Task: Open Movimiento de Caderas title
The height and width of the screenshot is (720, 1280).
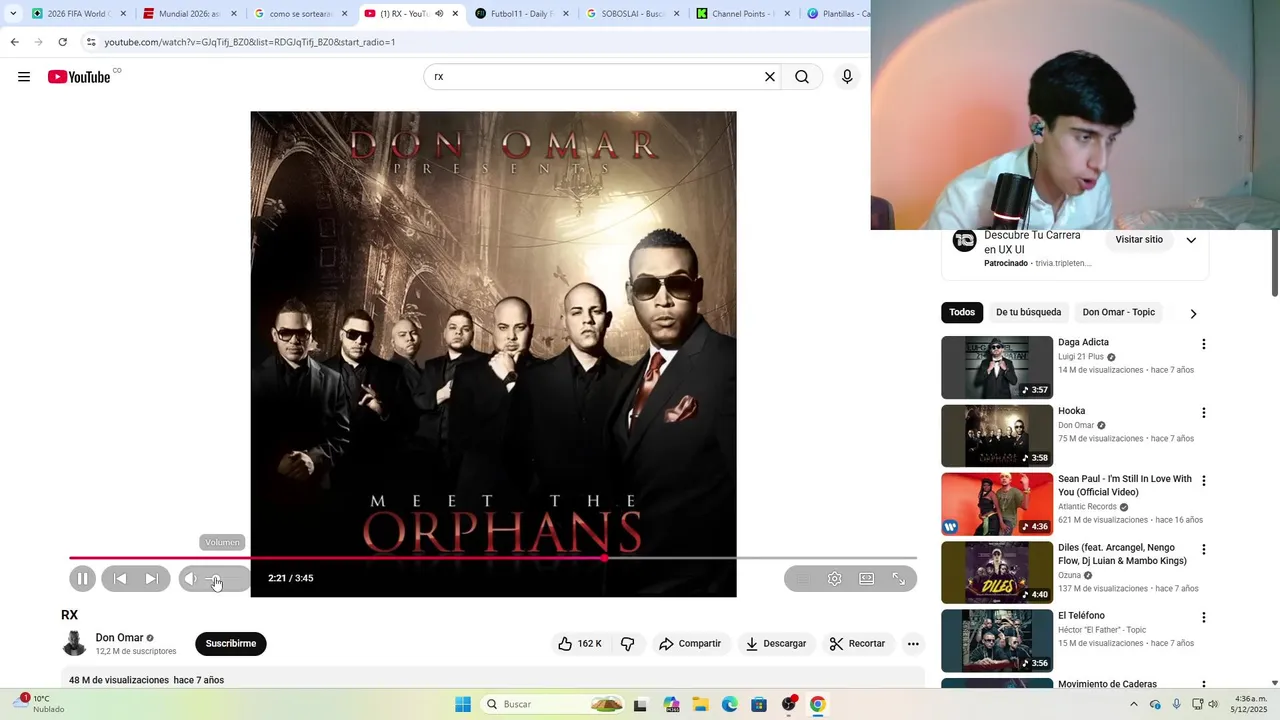Action: click(1107, 684)
